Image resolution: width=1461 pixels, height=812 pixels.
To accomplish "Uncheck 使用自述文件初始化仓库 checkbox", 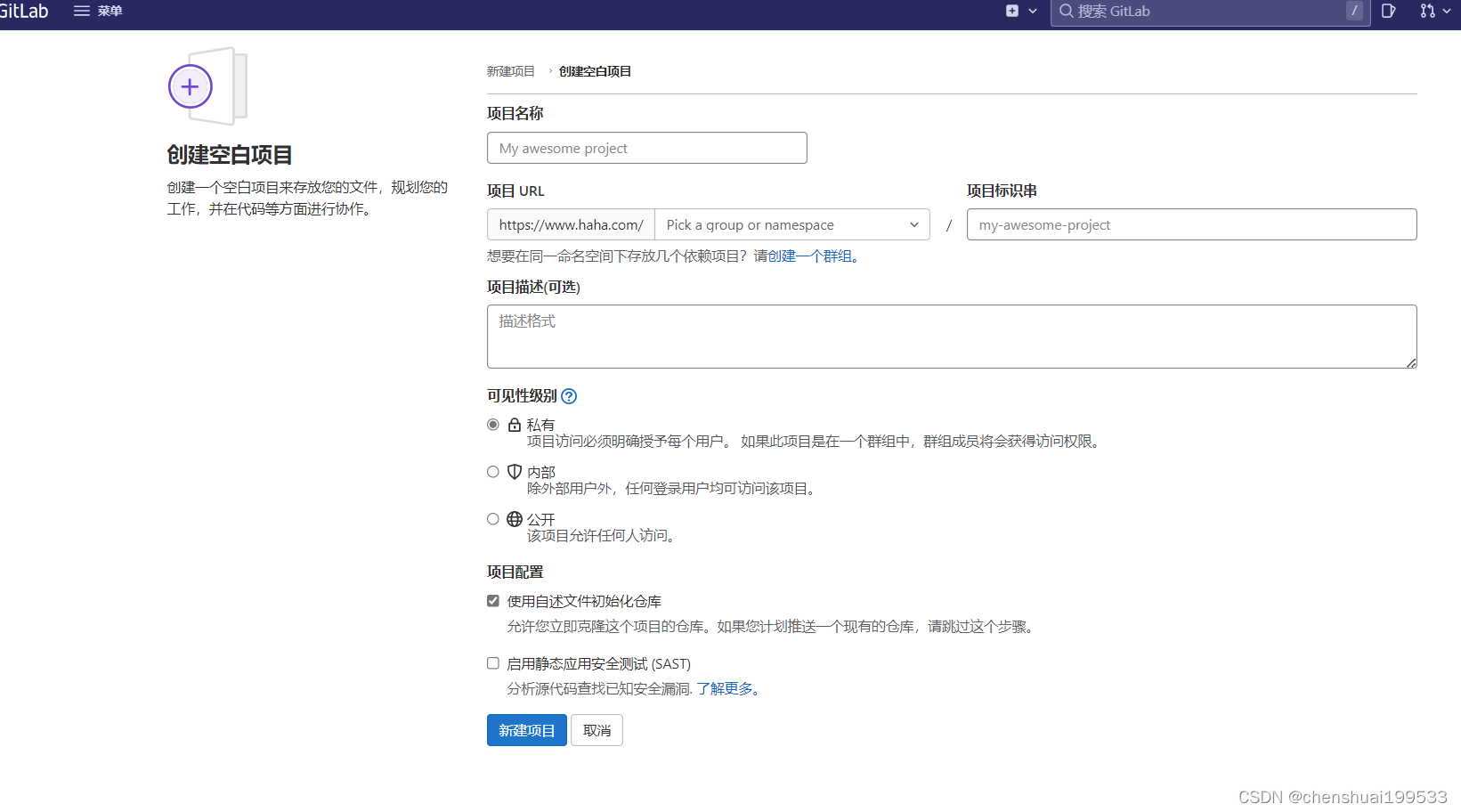I will [x=493, y=601].
